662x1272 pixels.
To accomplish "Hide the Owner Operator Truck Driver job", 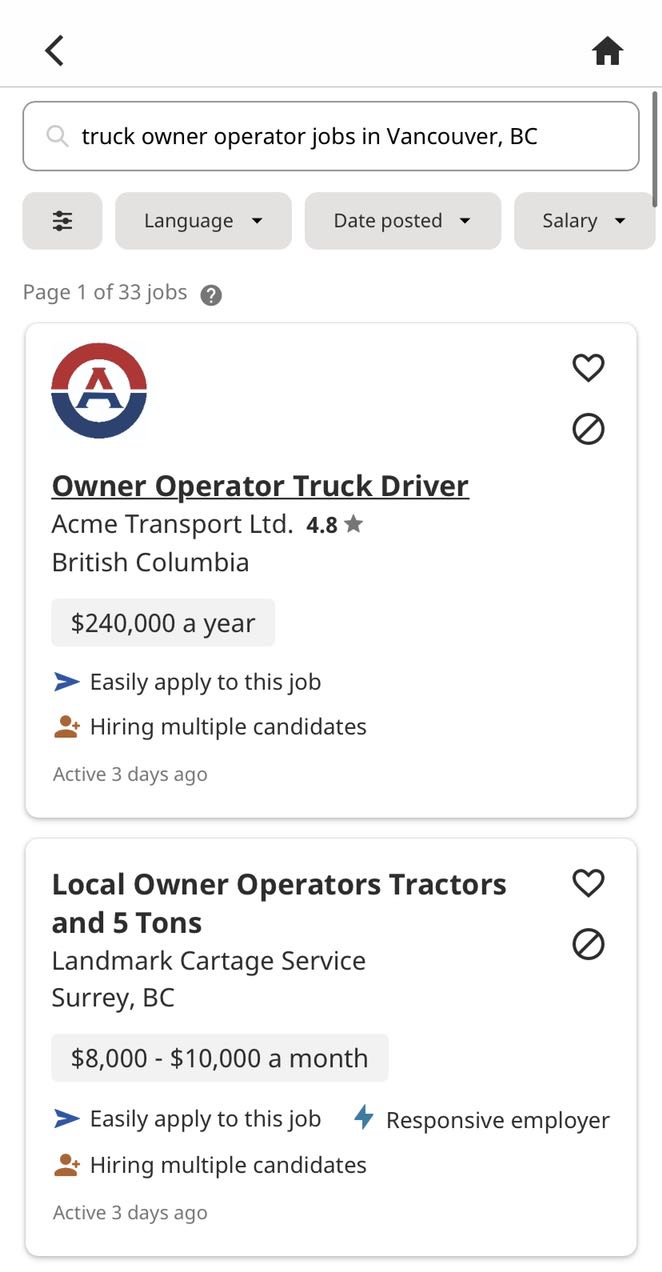I will tap(588, 429).
